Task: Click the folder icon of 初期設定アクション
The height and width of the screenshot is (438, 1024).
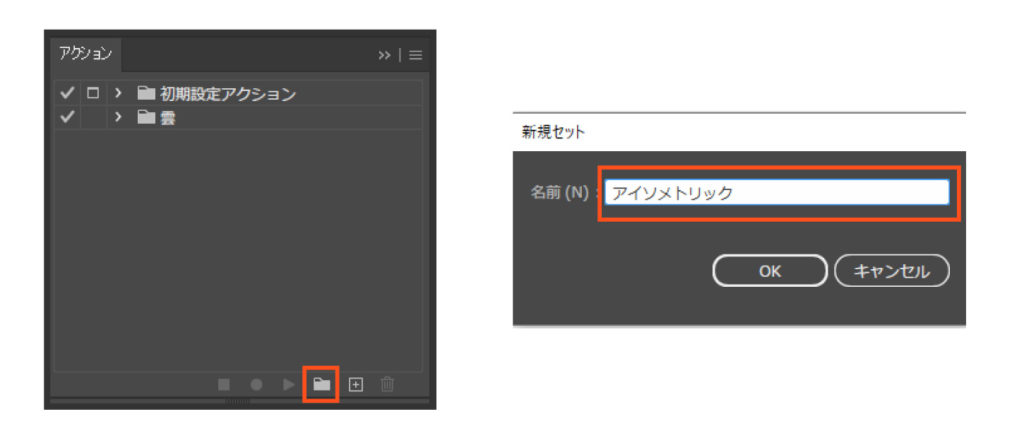Action: [146, 94]
